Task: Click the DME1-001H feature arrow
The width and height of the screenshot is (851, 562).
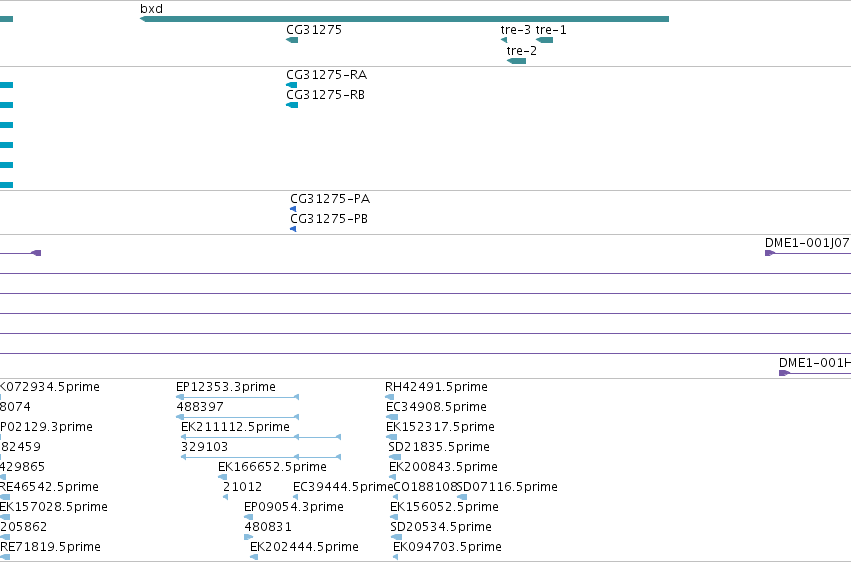Action: point(784,373)
